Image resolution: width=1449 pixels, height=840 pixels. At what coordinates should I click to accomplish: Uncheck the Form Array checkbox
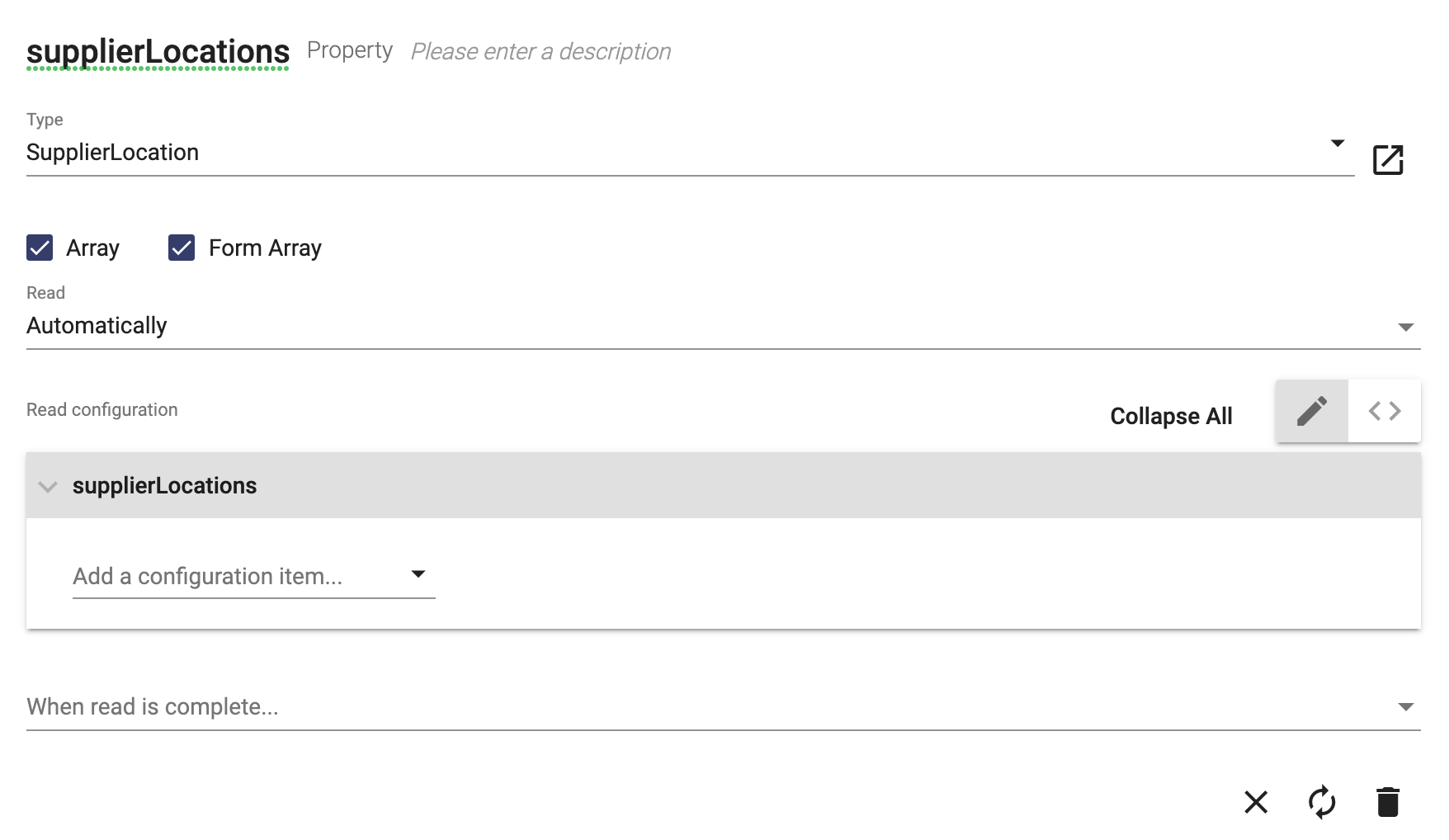[x=182, y=248]
